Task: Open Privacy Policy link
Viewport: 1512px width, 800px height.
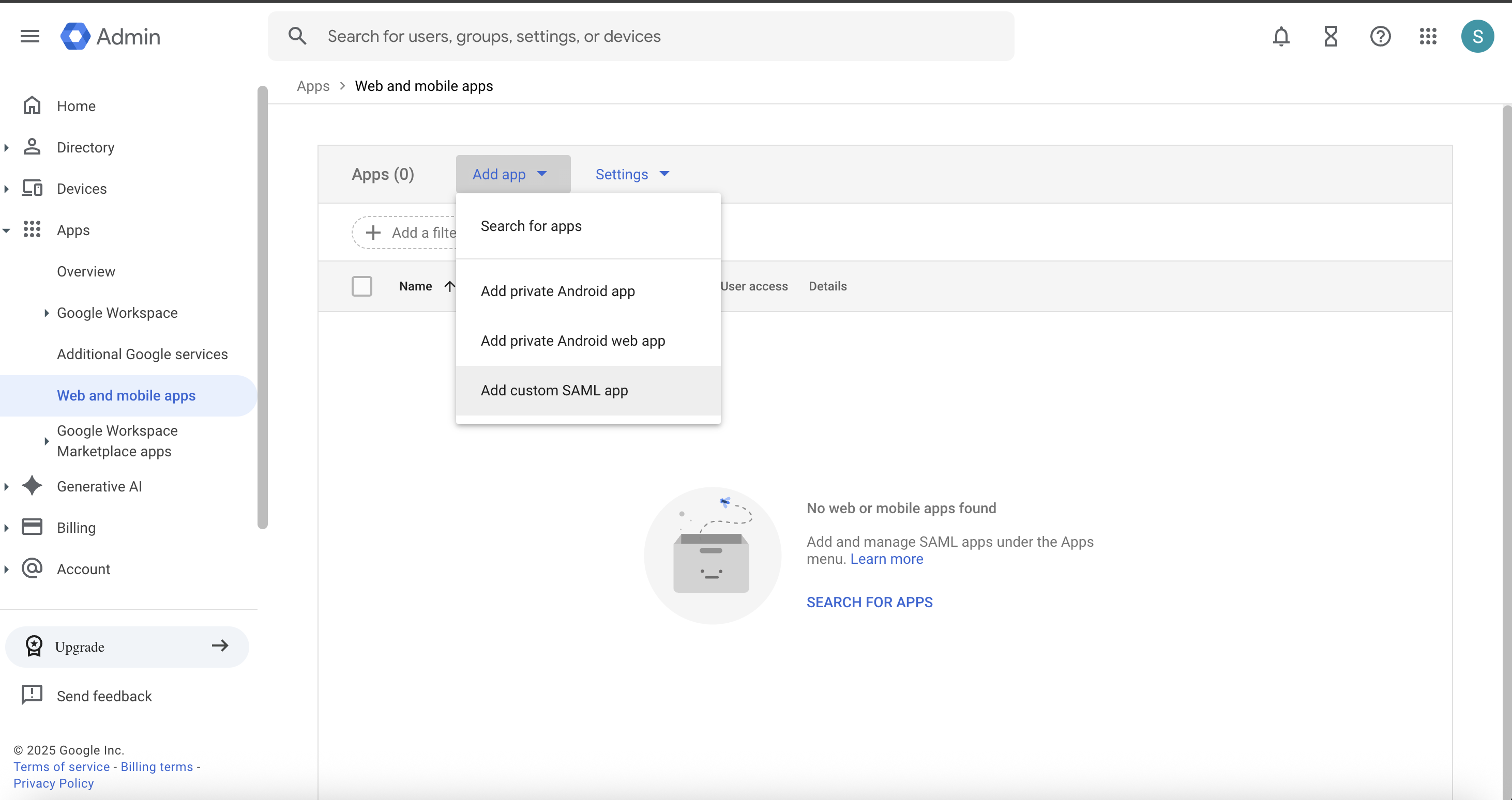Action: 53,783
